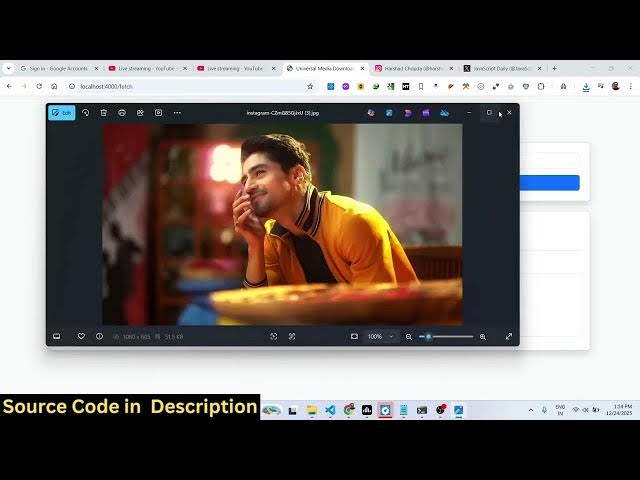Click the Instagram jpg file name title

pos(283,113)
